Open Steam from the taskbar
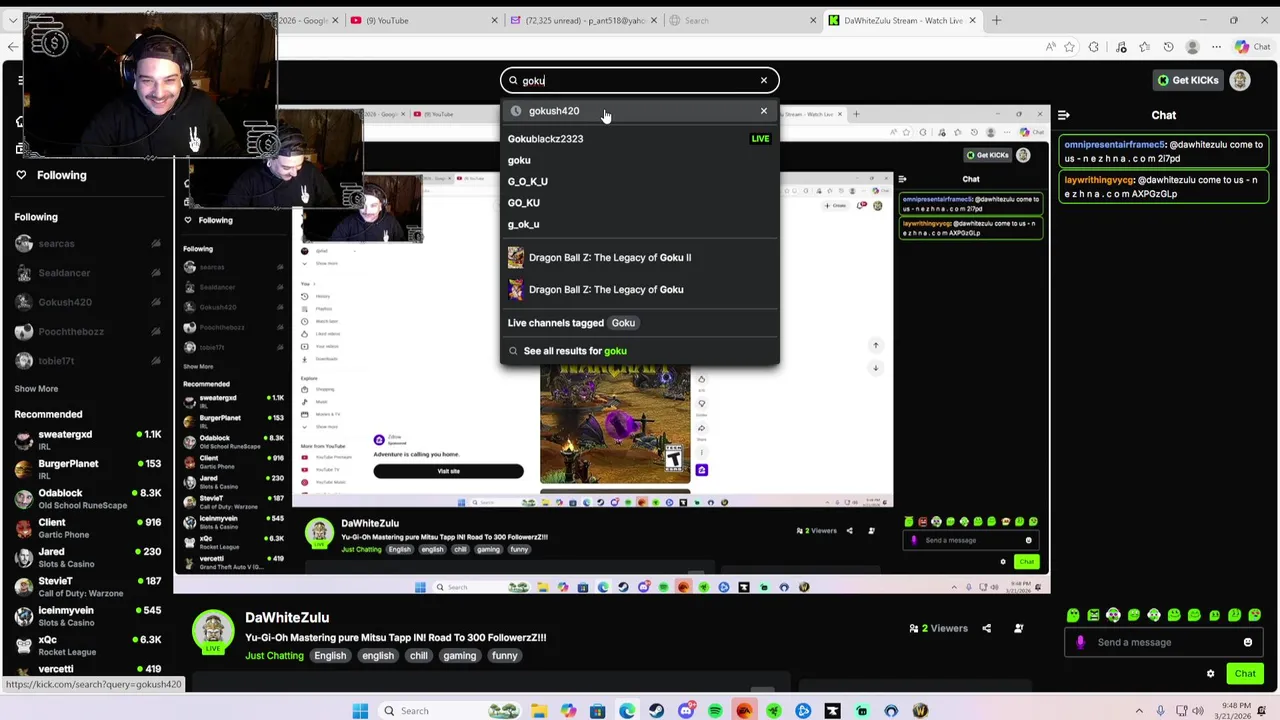The width and height of the screenshot is (1280, 720). click(656, 711)
